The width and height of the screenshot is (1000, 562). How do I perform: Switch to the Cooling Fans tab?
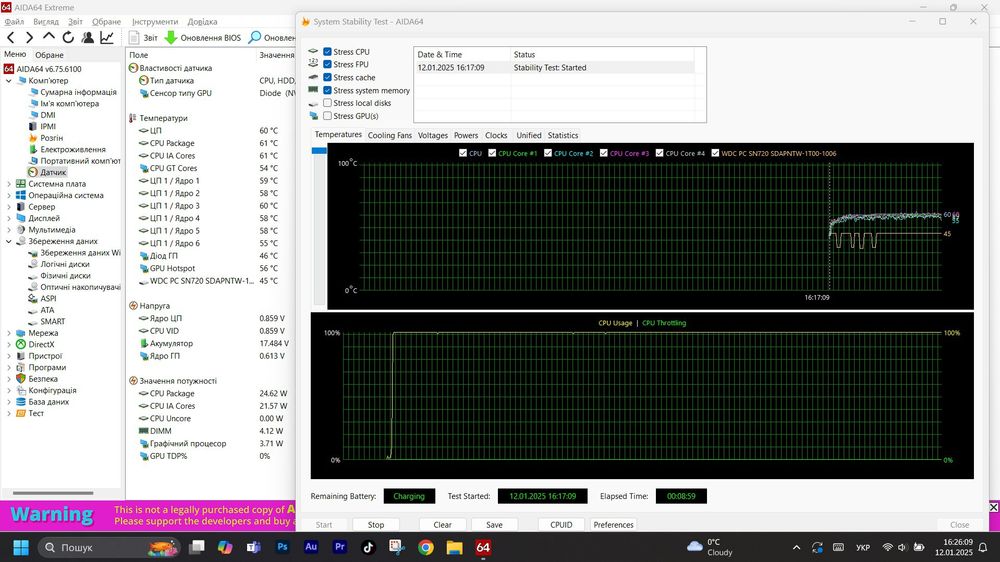click(390, 135)
